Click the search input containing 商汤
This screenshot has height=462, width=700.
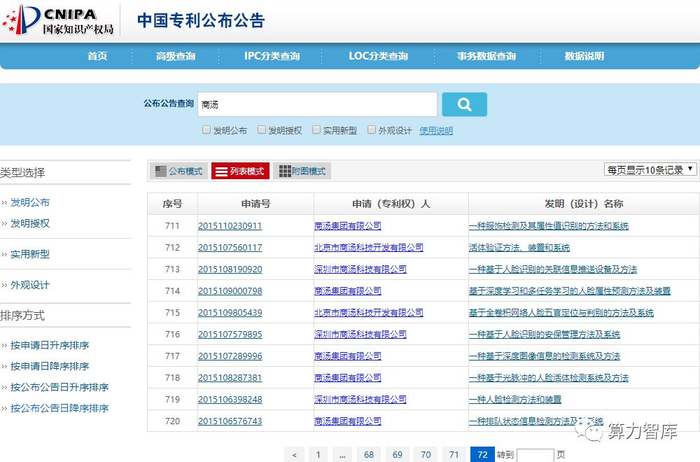[316, 104]
